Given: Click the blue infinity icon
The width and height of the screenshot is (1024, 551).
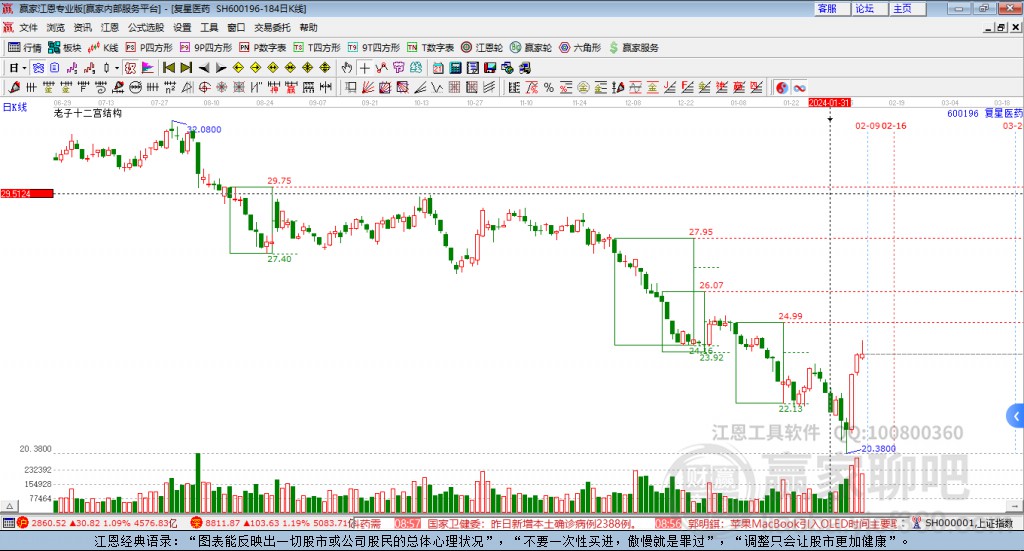Looking at the screenshot, I should pyautogui.click(x=799, y=87).
